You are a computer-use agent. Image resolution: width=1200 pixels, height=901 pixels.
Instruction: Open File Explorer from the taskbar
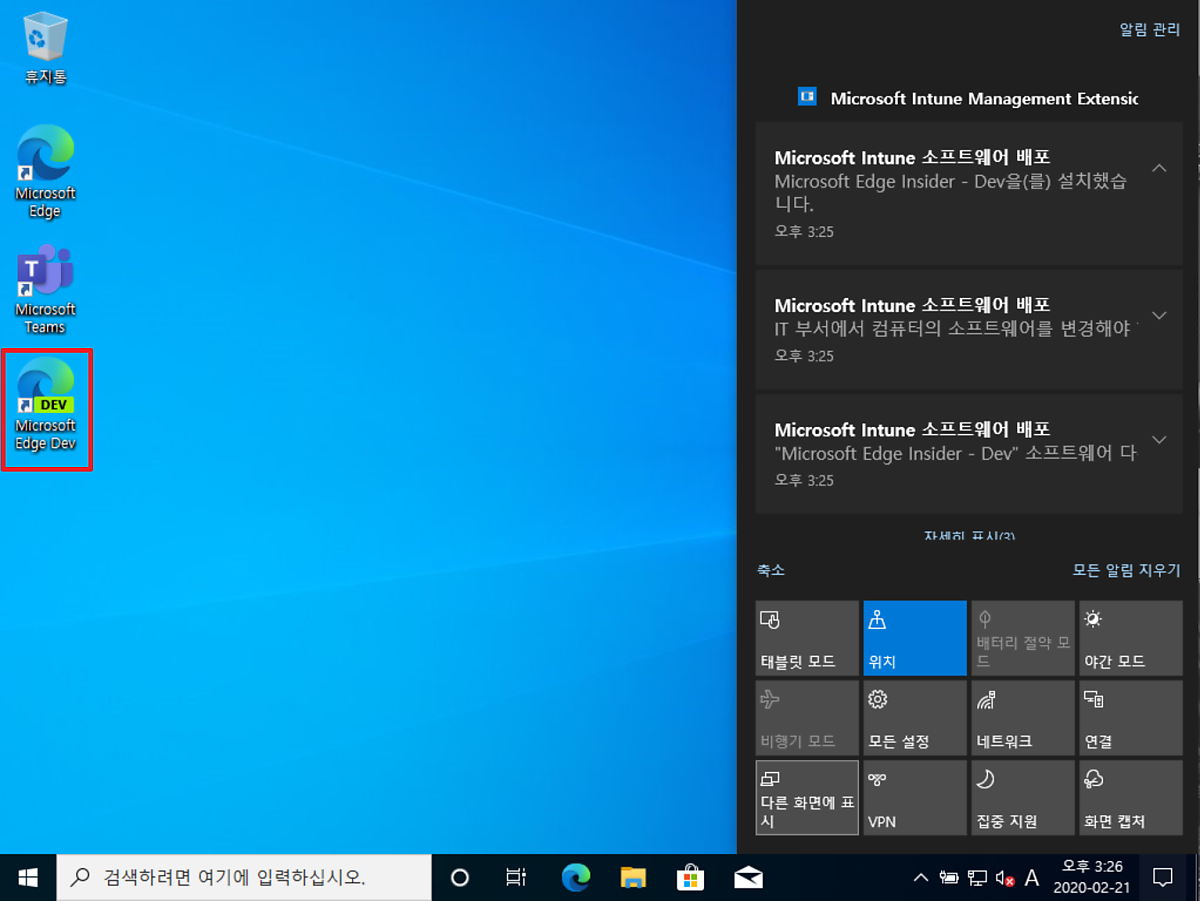[633, 878]
